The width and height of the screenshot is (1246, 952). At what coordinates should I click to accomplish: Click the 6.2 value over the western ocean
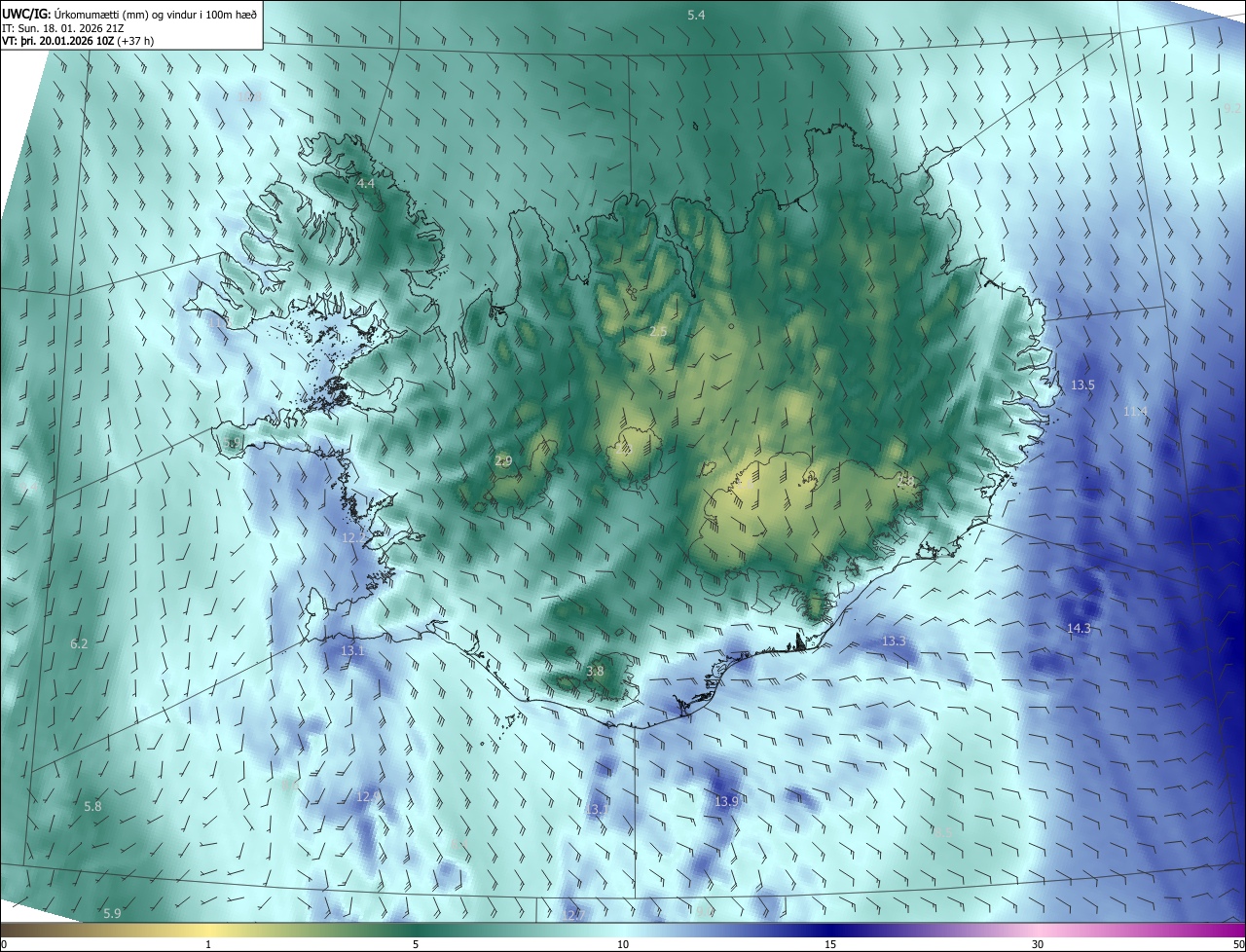click(79, 644)
